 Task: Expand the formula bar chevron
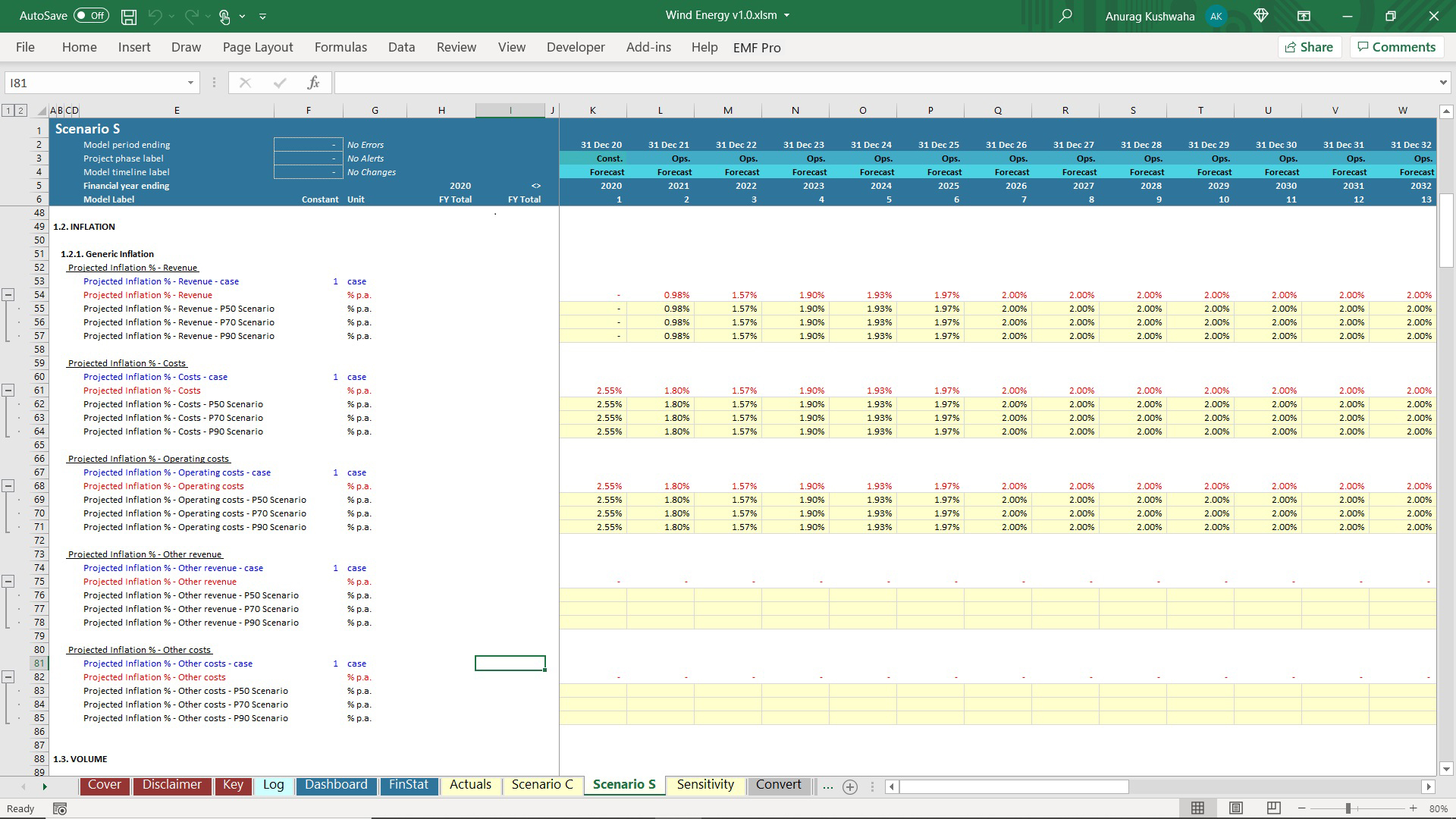1442,83
